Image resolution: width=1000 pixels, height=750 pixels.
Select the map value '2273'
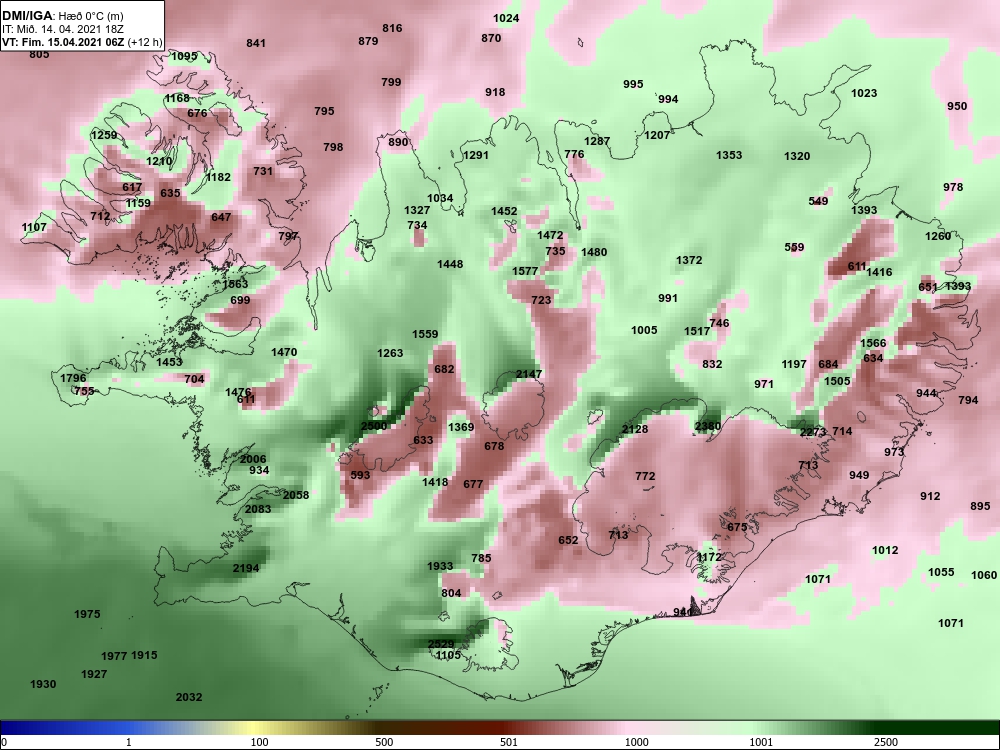pos(813,432)
